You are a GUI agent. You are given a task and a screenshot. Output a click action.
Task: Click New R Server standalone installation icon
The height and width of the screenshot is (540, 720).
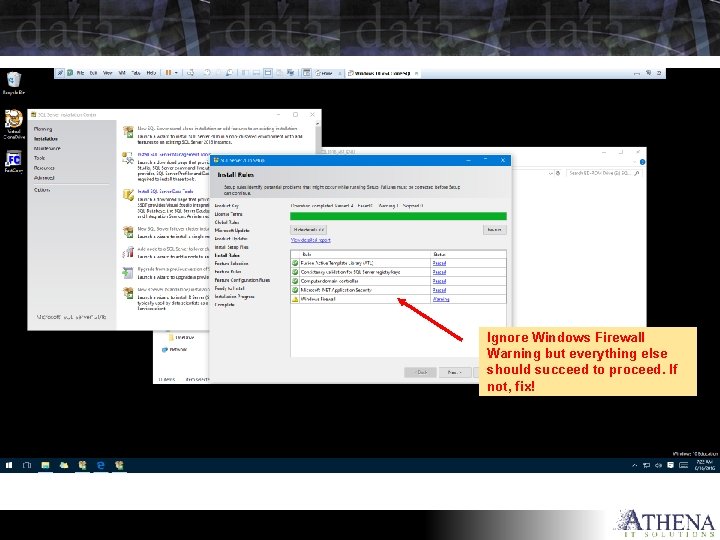click(128, 292)
